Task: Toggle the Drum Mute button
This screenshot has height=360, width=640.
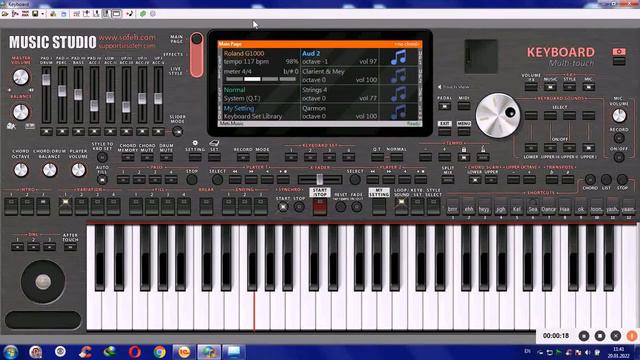Action: coord(166,158)
